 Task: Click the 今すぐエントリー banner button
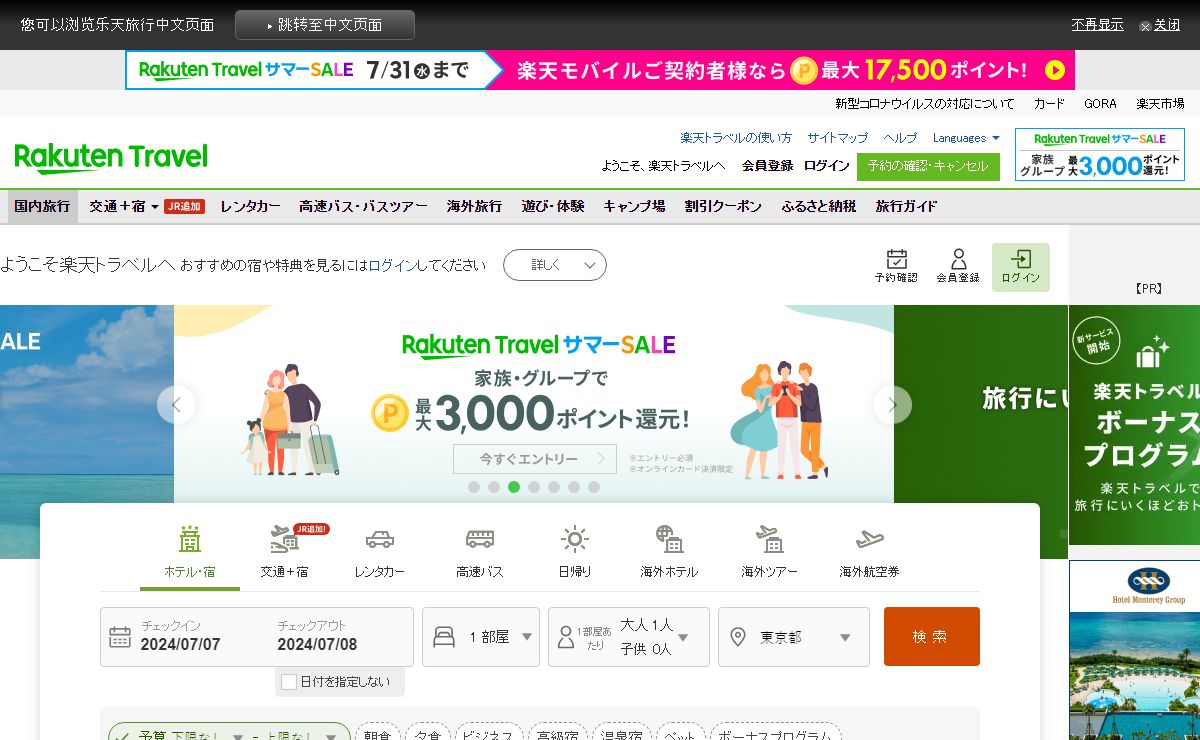click(535, 459)
